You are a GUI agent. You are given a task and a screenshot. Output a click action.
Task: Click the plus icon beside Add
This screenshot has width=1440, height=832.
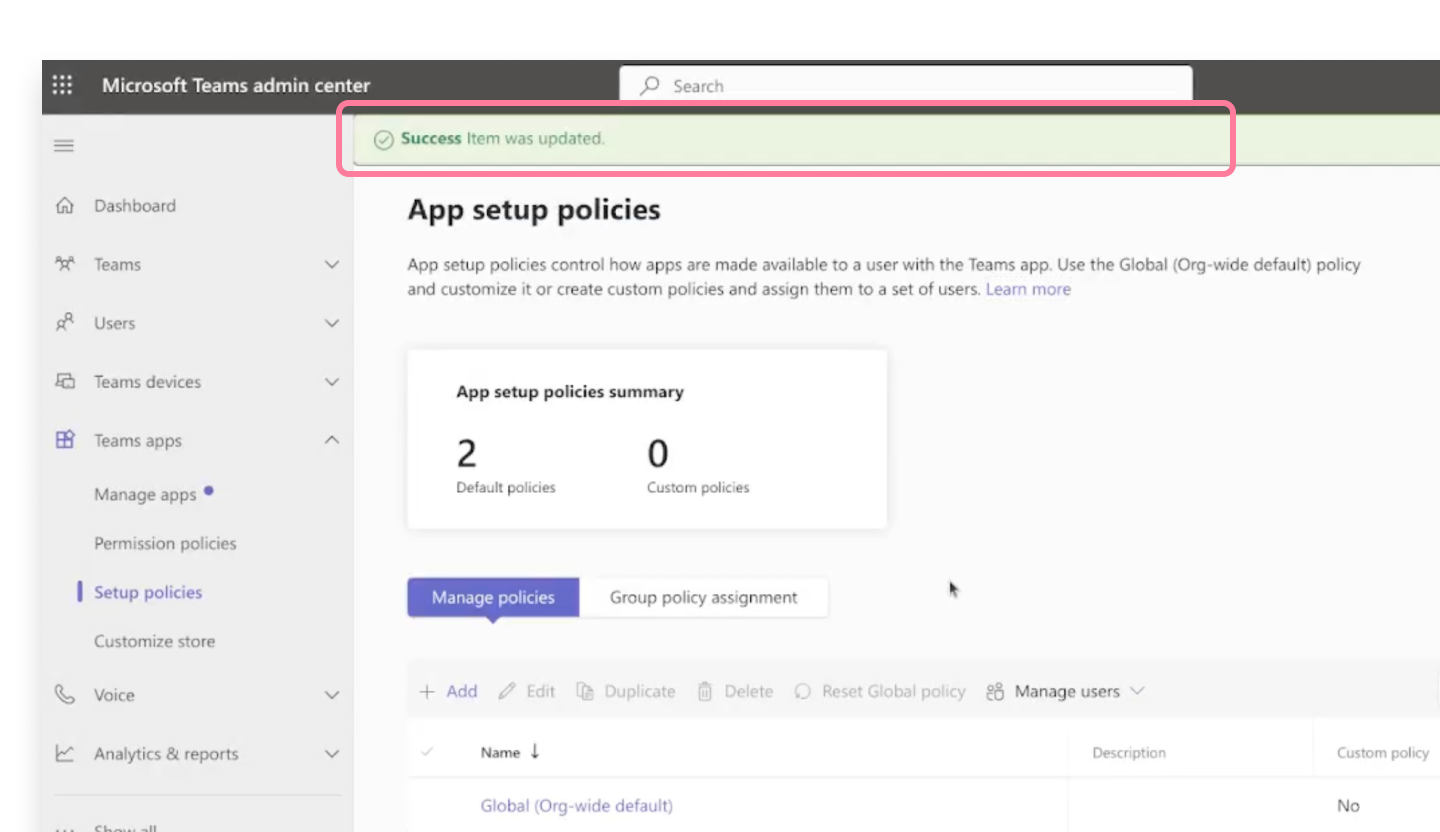click(x=428, y=691)
